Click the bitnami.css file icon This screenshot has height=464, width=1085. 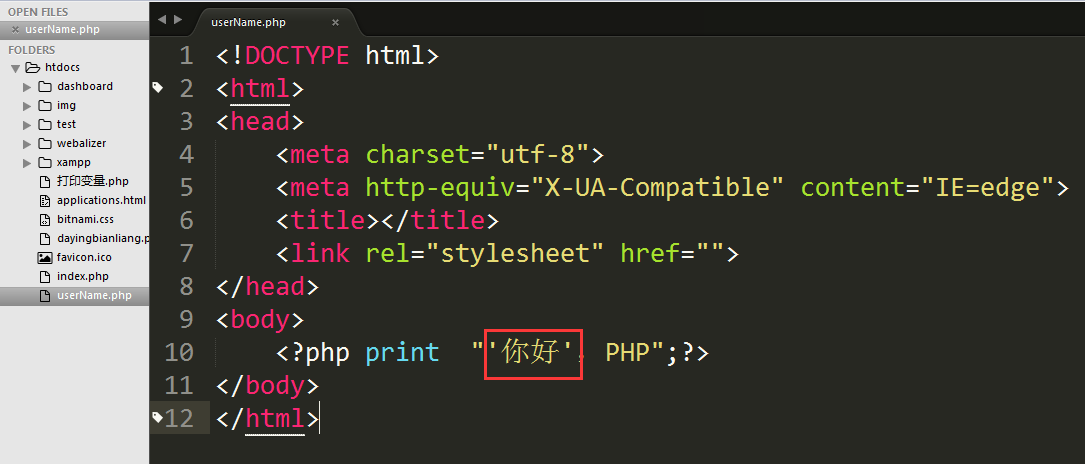(x=44, y=219)
